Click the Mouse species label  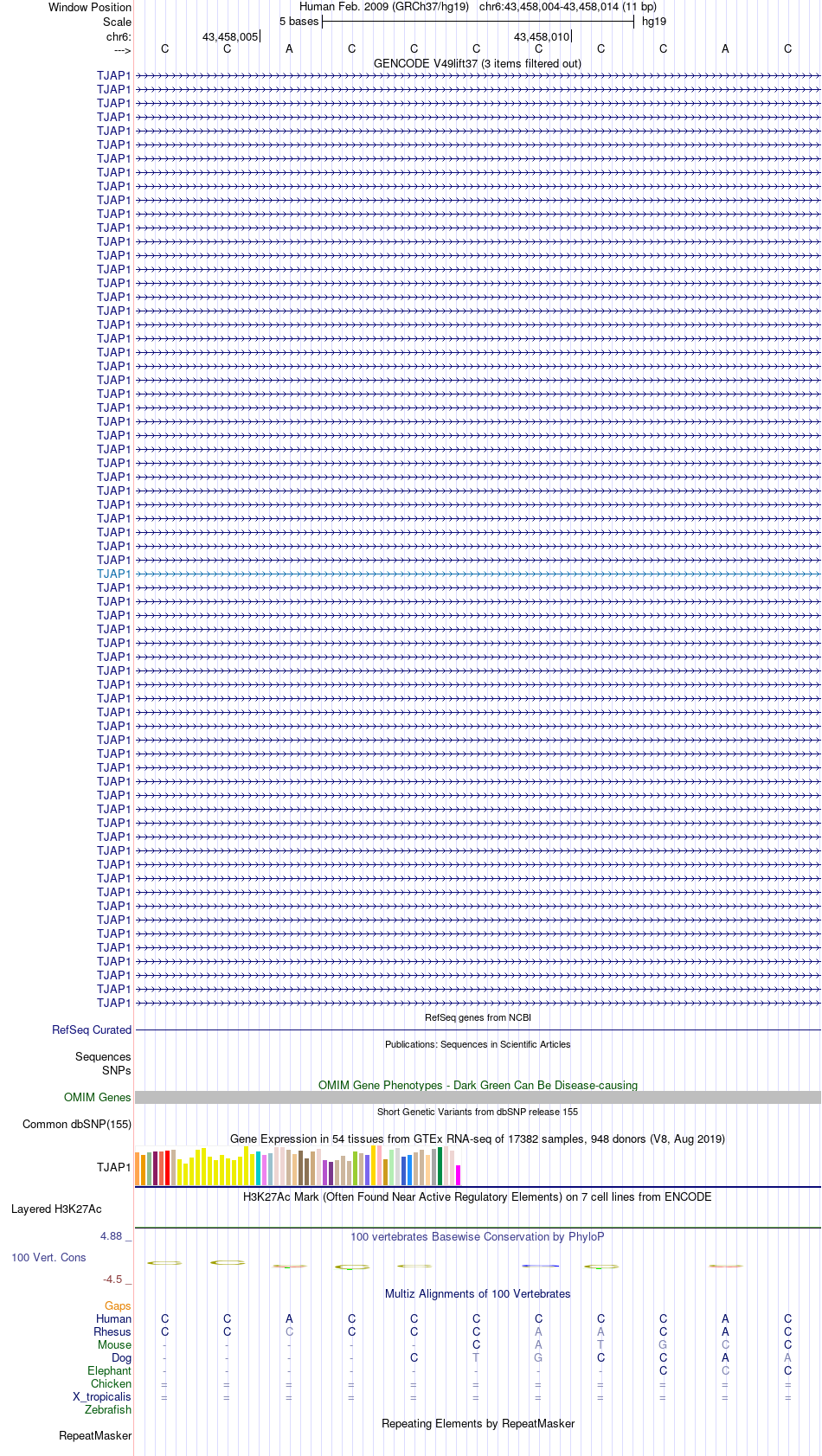[115, 1345]
